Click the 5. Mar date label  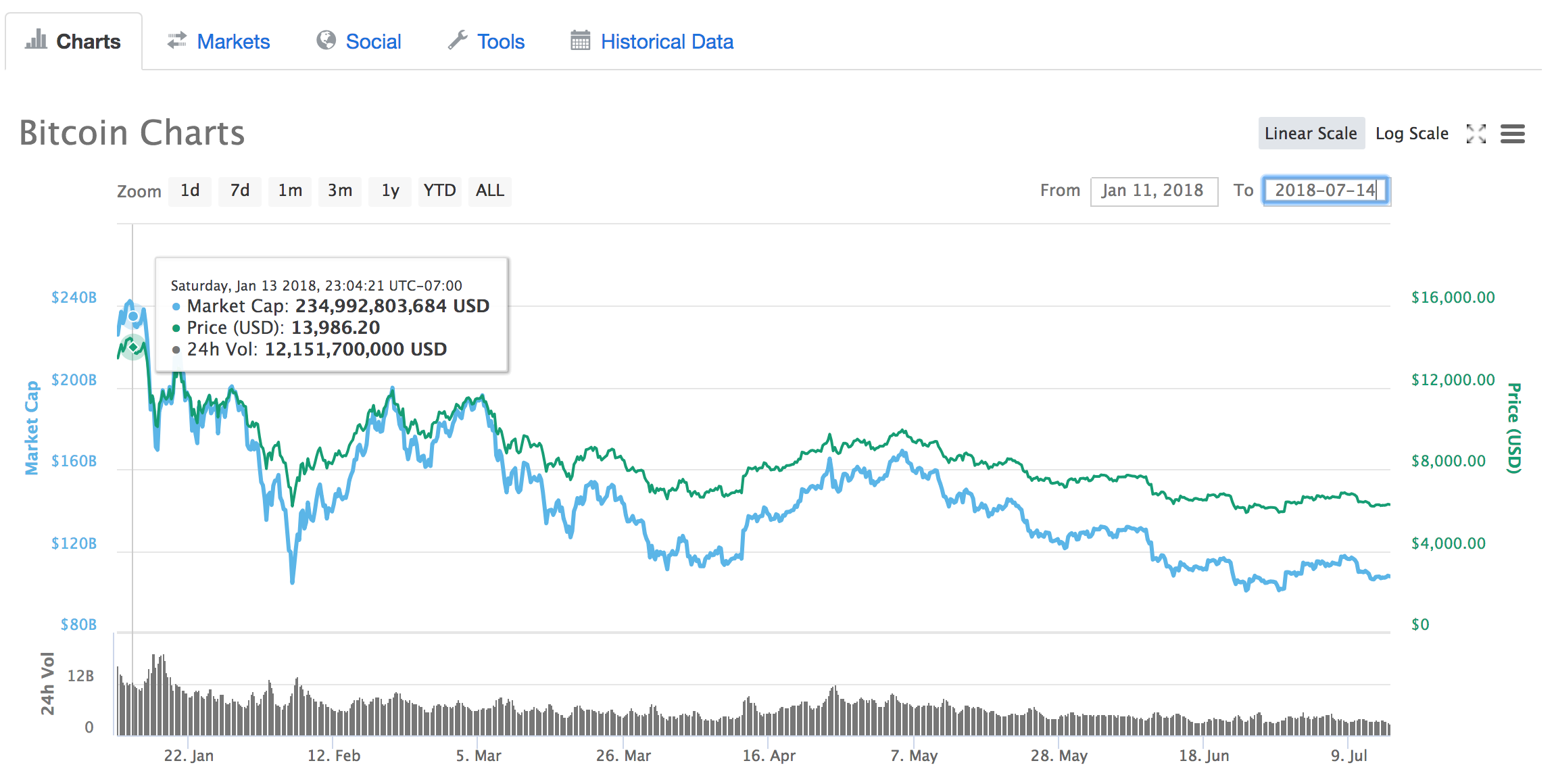479,756
